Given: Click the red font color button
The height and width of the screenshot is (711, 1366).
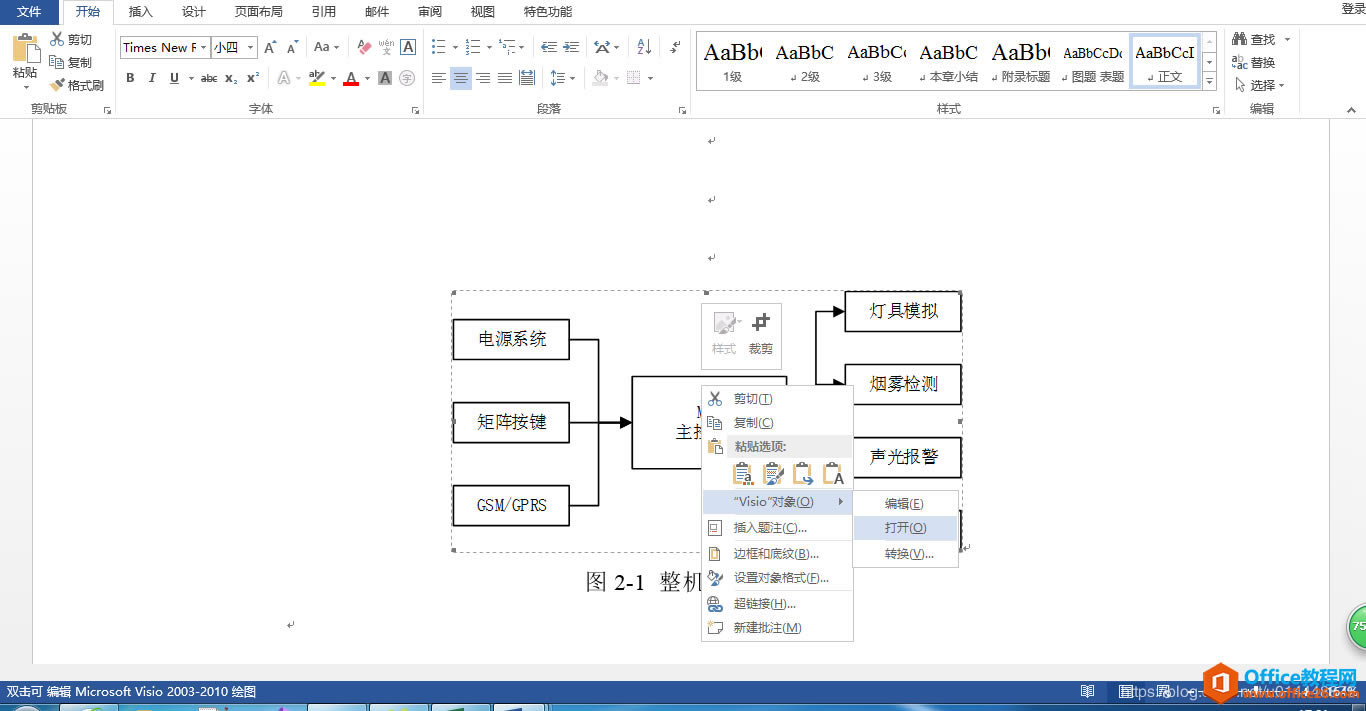Looking at the screenshot, I should pos(350,78).
